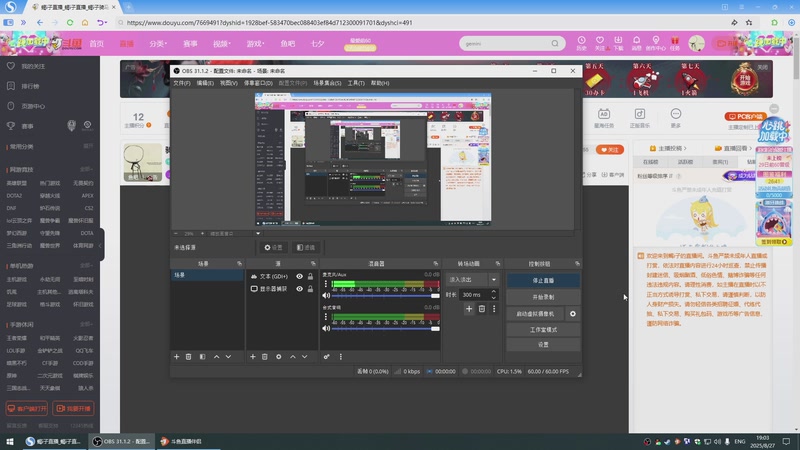This screenshot has width=800, height=450.
Task: Open Douyu download icon in header
Action: pyautogui.click(x=618, y=43)
